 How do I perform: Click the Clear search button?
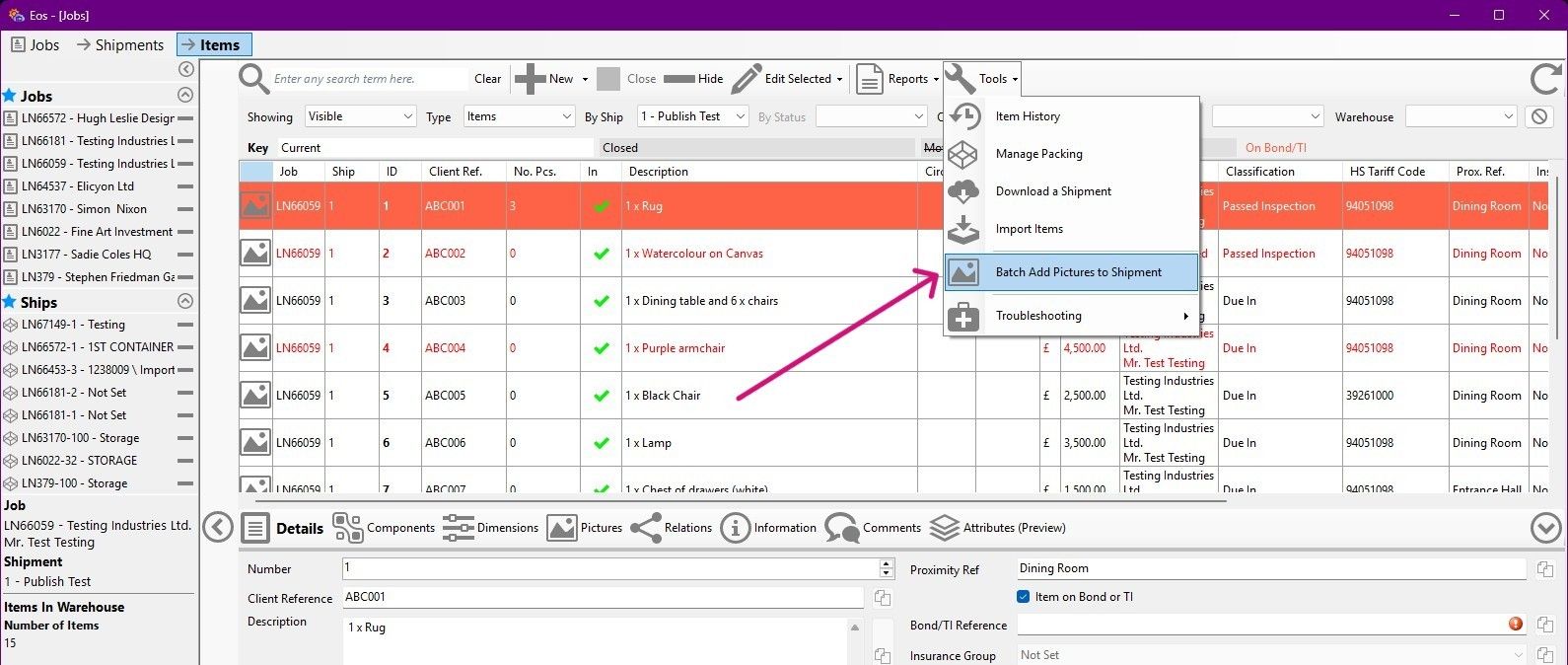487,79
